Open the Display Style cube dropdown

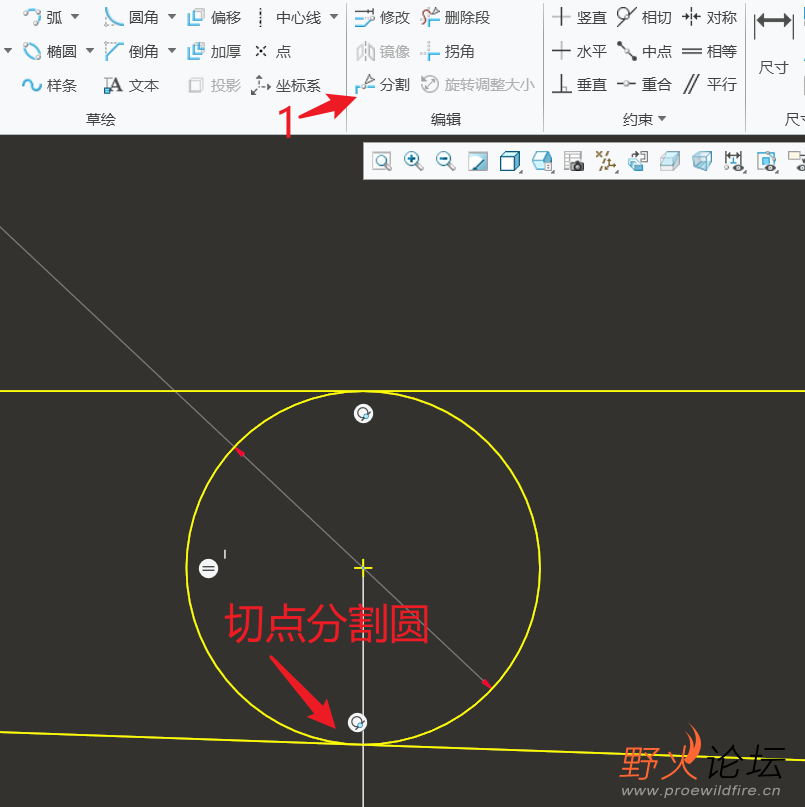click(510, 161)
